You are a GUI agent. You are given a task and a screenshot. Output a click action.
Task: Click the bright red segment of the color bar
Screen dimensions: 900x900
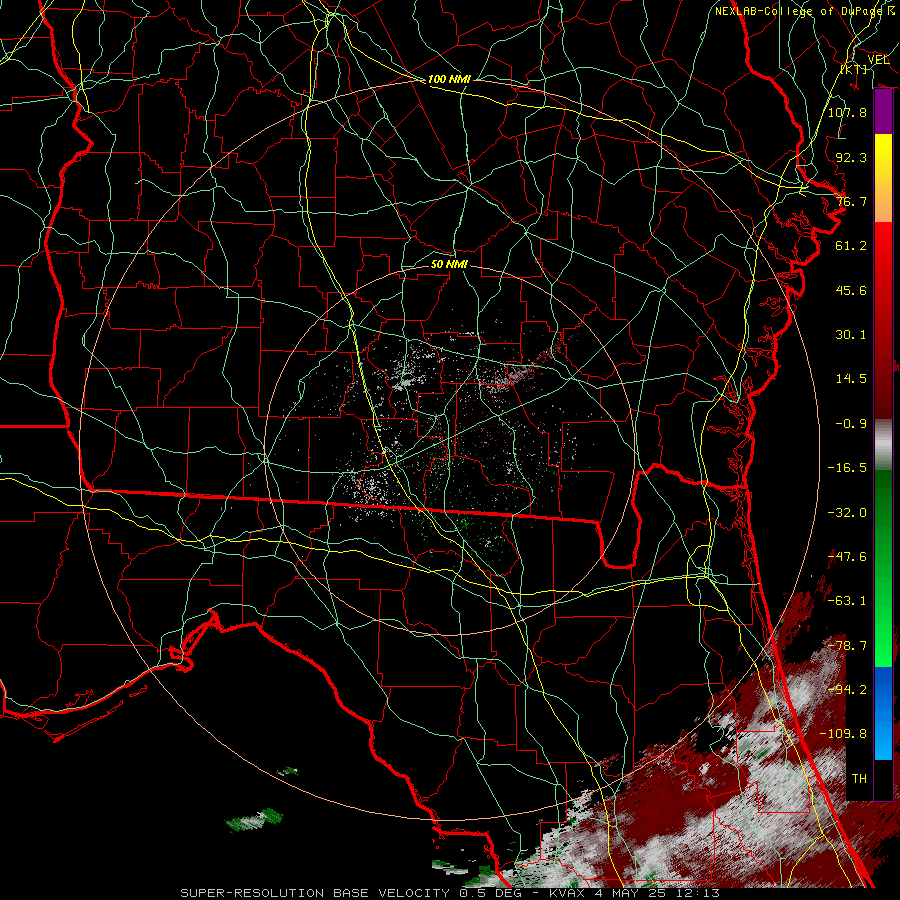pos(883,287)
